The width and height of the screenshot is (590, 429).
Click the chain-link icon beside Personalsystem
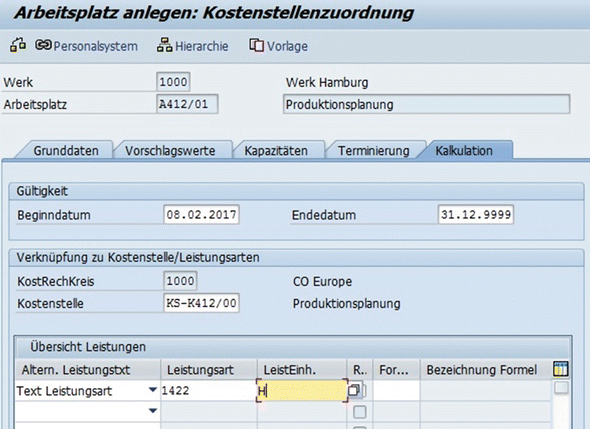point(43,45)
